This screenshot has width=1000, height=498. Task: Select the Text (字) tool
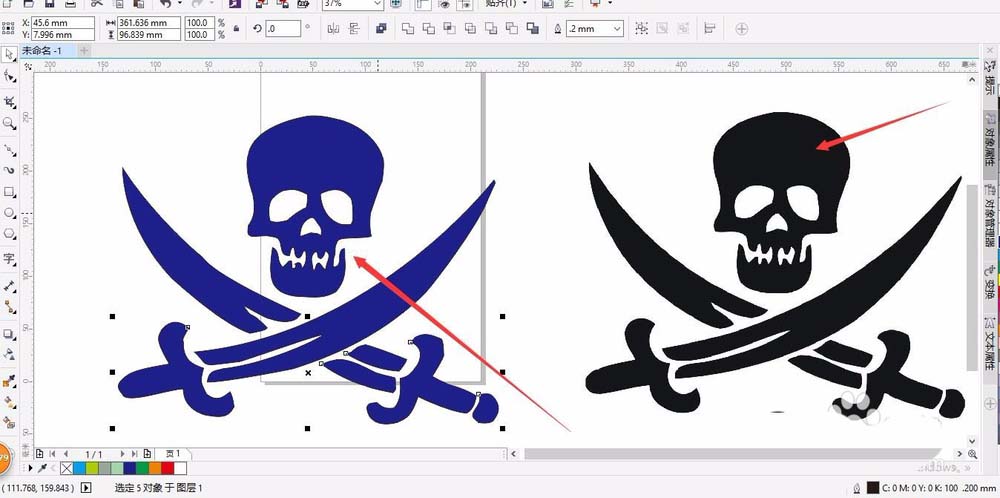coord(10,259)
